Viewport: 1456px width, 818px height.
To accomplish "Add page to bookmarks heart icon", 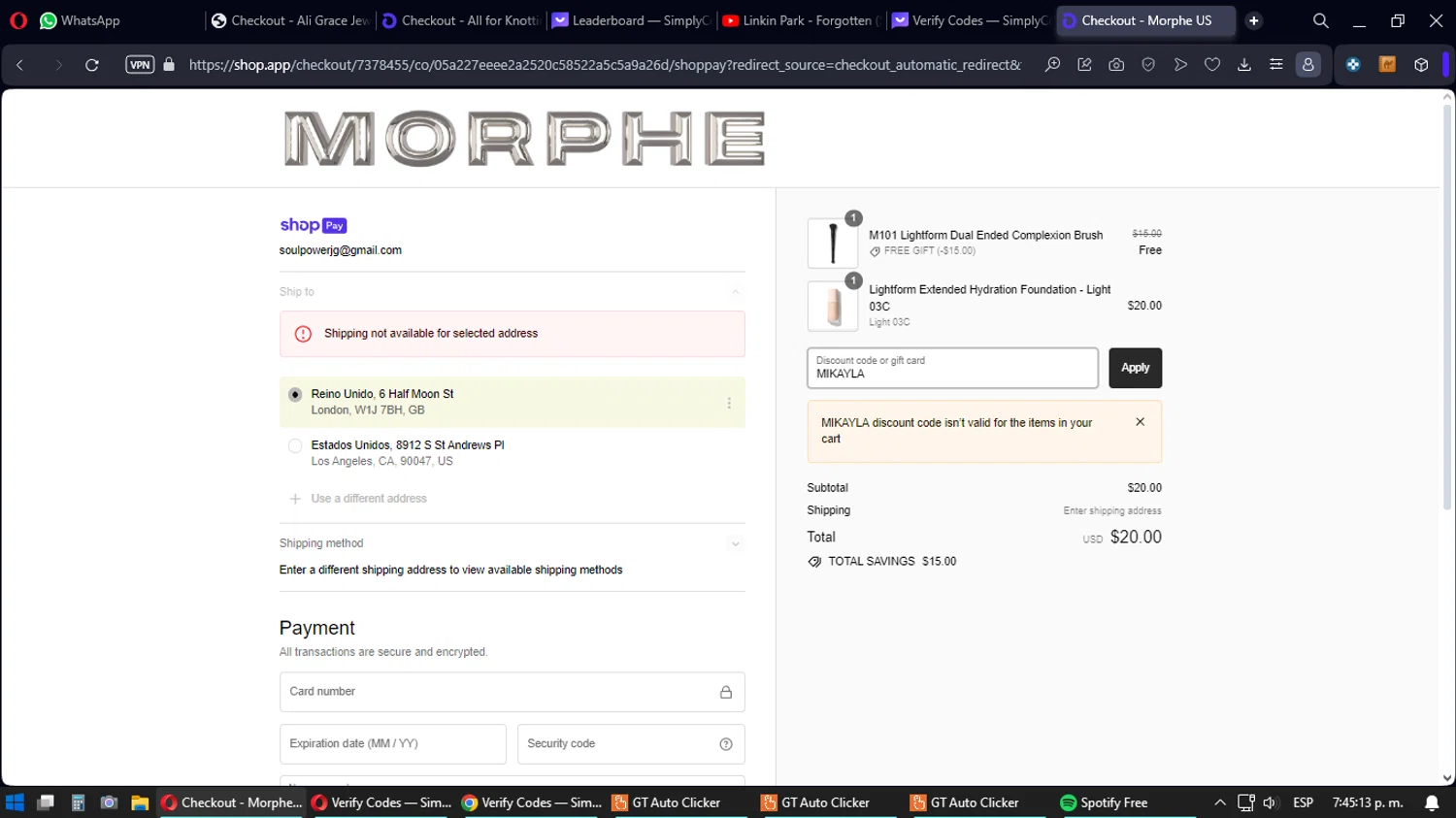I will pos(1212,65).
